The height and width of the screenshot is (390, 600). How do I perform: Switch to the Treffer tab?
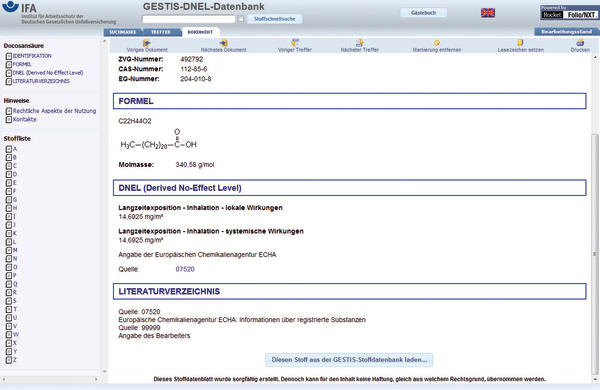(x=161, y=32)
